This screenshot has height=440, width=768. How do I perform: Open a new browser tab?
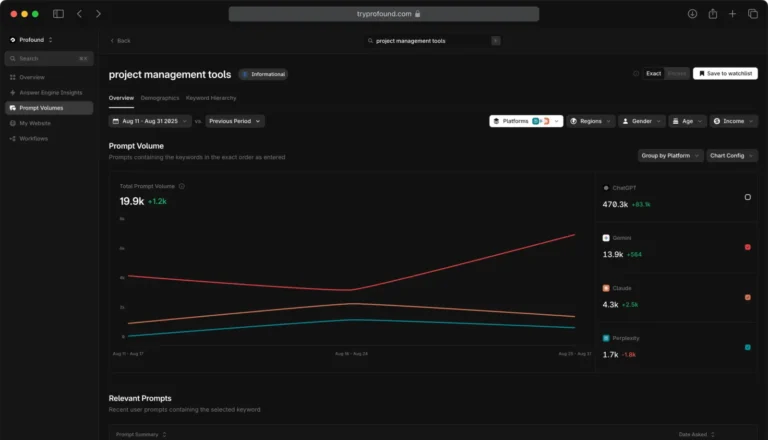[x=732, y=14]
